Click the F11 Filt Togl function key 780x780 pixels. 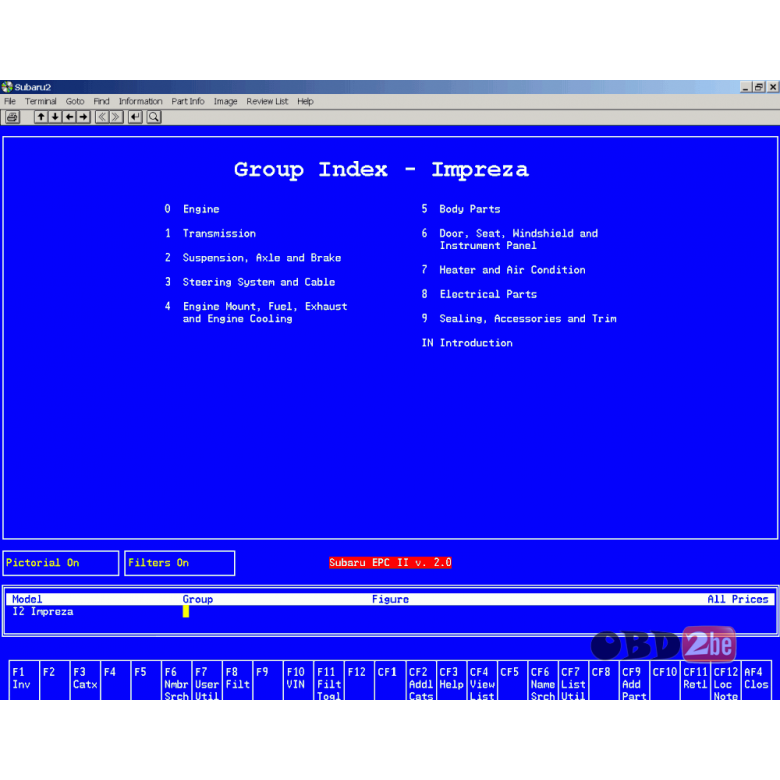pyautogui.click(x=328, y=680)
